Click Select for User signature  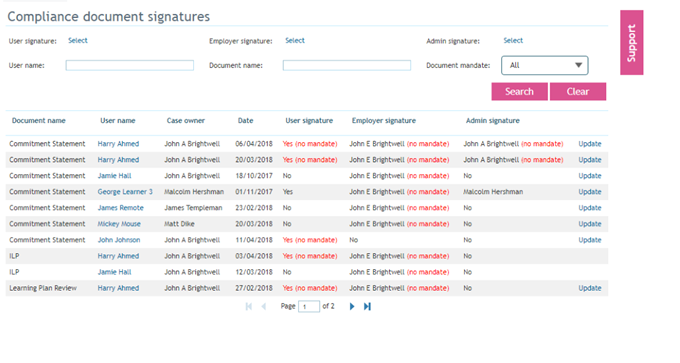pyautogui.click(x=78, y=40)
